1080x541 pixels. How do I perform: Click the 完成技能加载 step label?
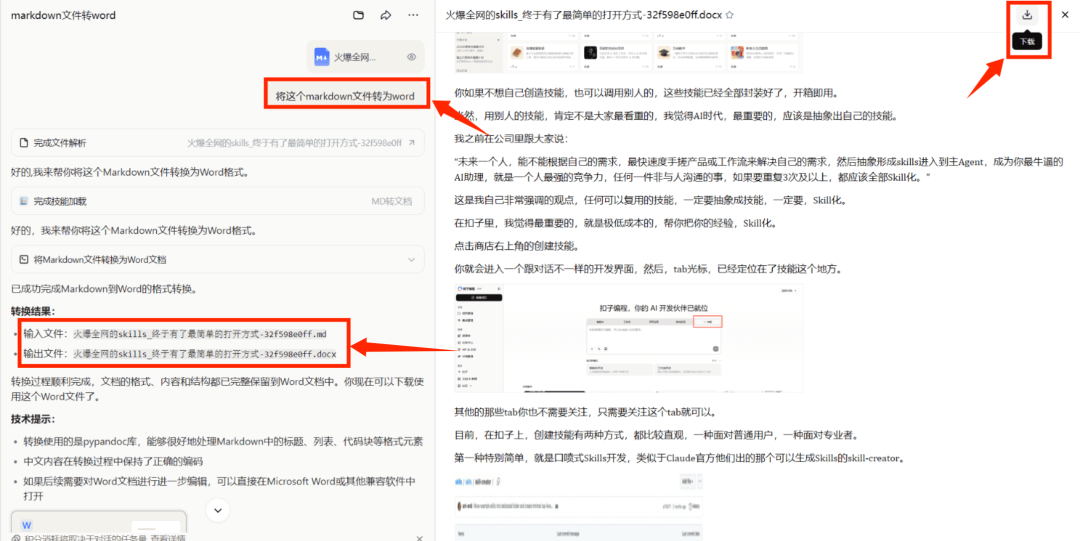(60, 201)
